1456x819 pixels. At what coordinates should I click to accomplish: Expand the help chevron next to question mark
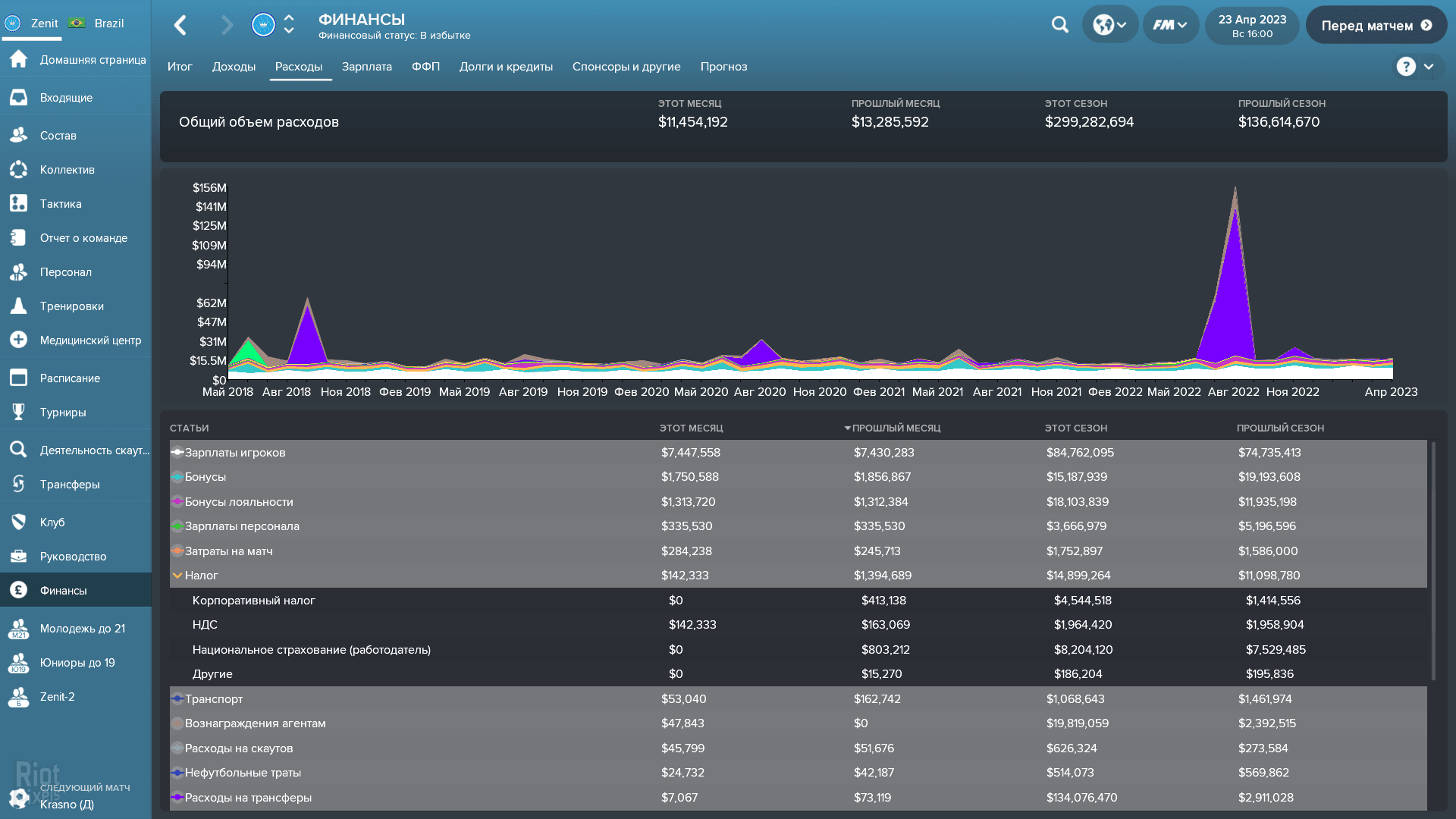click(x=1430, y=67)
